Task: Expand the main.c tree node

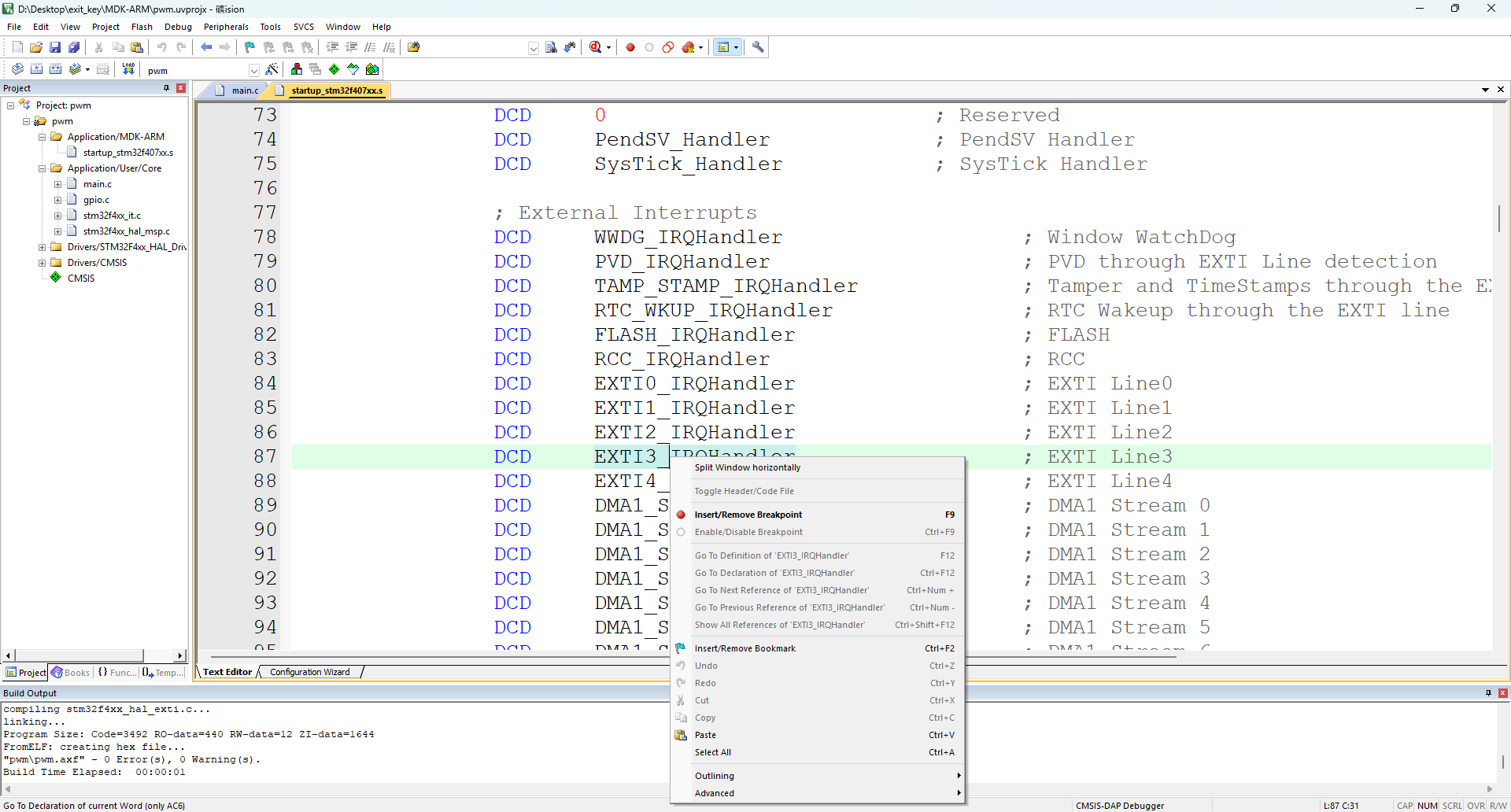Action: click(x=57, y=184)
